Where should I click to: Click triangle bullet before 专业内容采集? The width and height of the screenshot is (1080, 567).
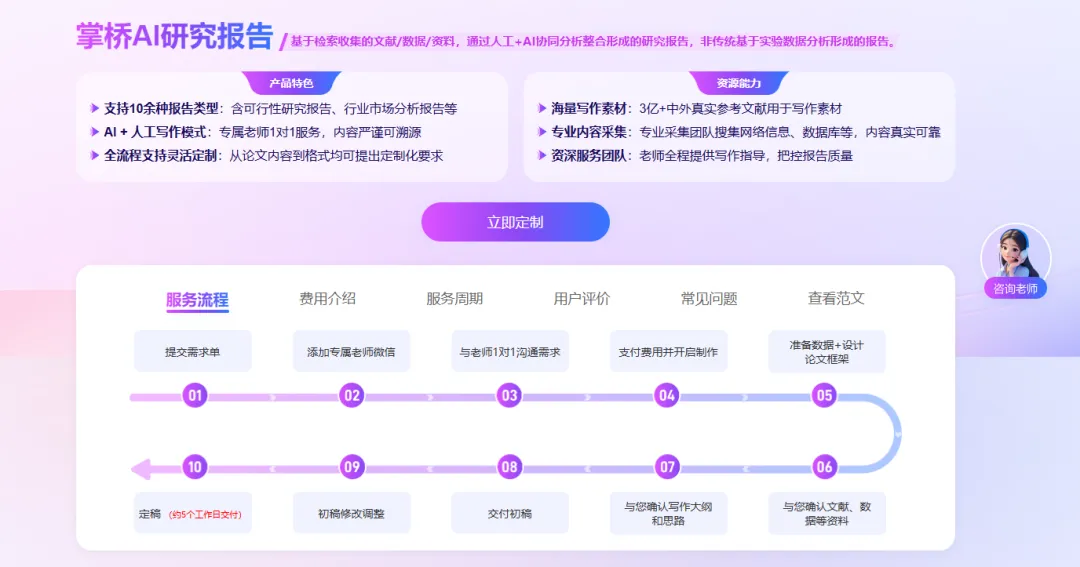point(542,132)
